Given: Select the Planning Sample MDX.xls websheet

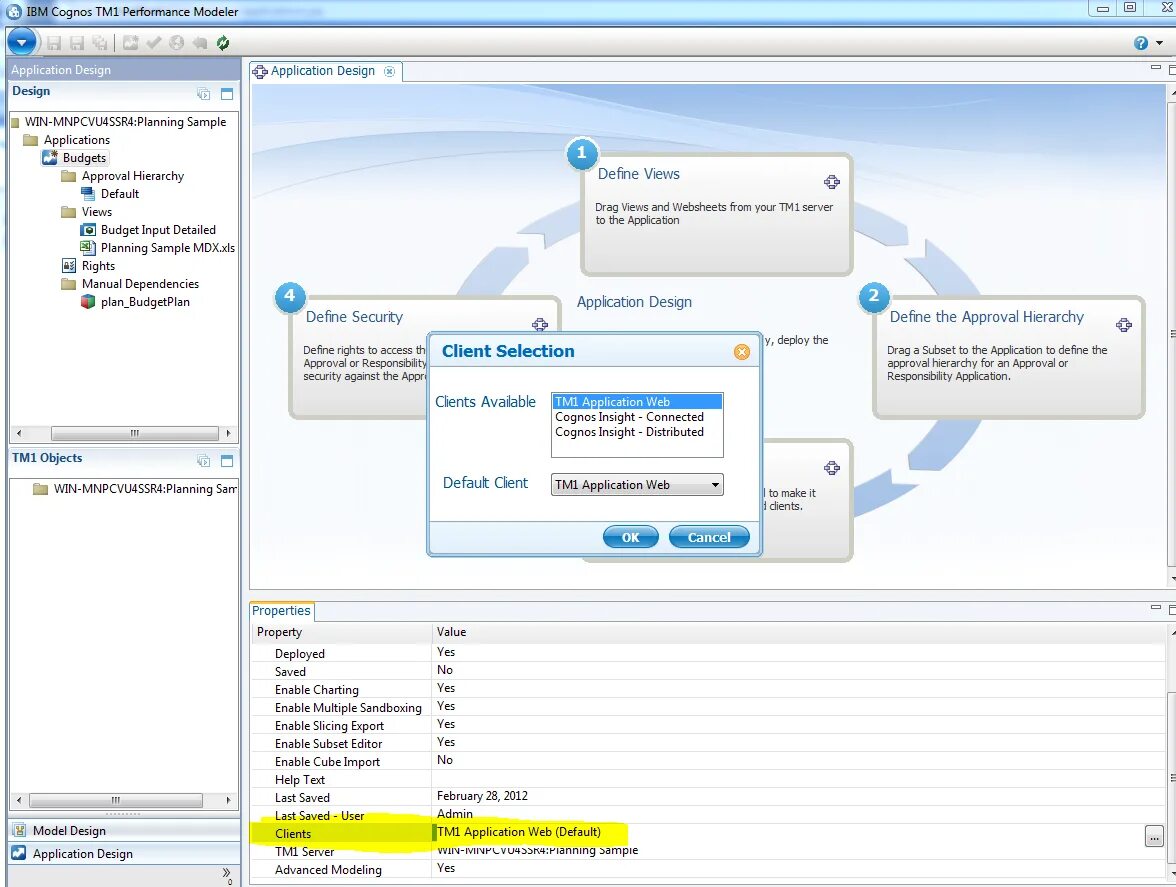Looking at the screenshot, I should (x=168, y=247).
